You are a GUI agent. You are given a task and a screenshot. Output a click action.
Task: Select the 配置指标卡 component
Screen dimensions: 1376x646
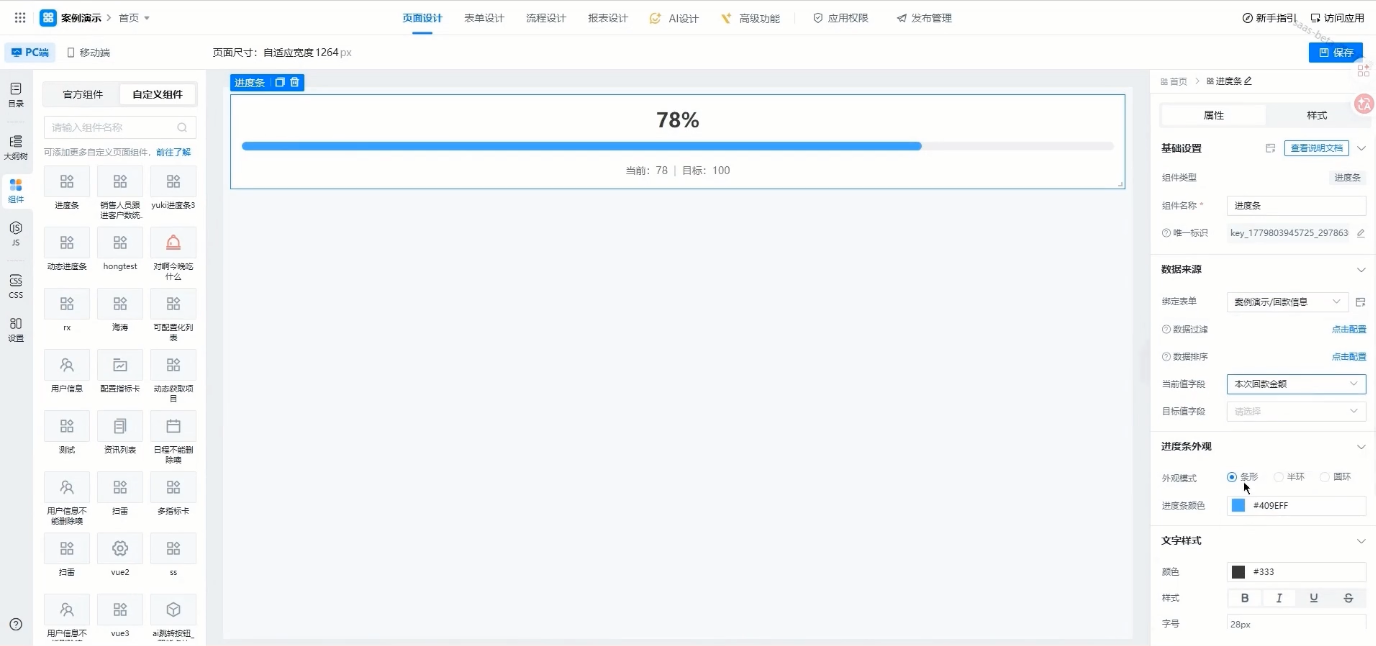[x=120, y=371]
